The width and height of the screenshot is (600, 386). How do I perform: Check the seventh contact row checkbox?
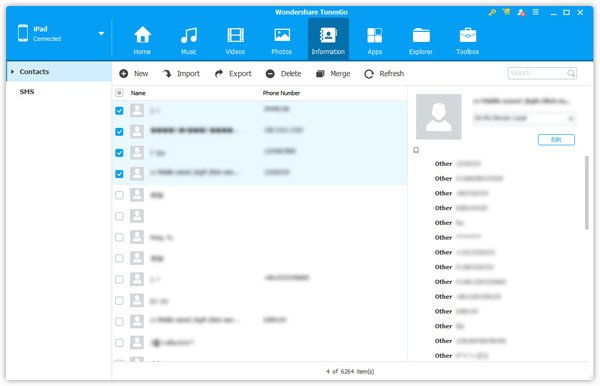pos(119,237)
